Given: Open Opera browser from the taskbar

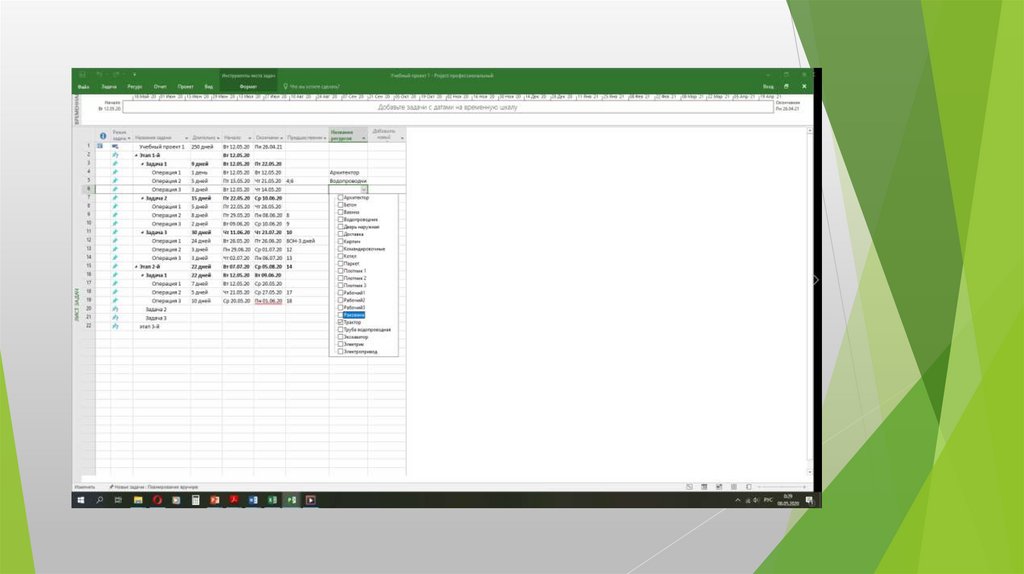Looking at the screenshot, I should pyautogui.click(x=157, y=500).
